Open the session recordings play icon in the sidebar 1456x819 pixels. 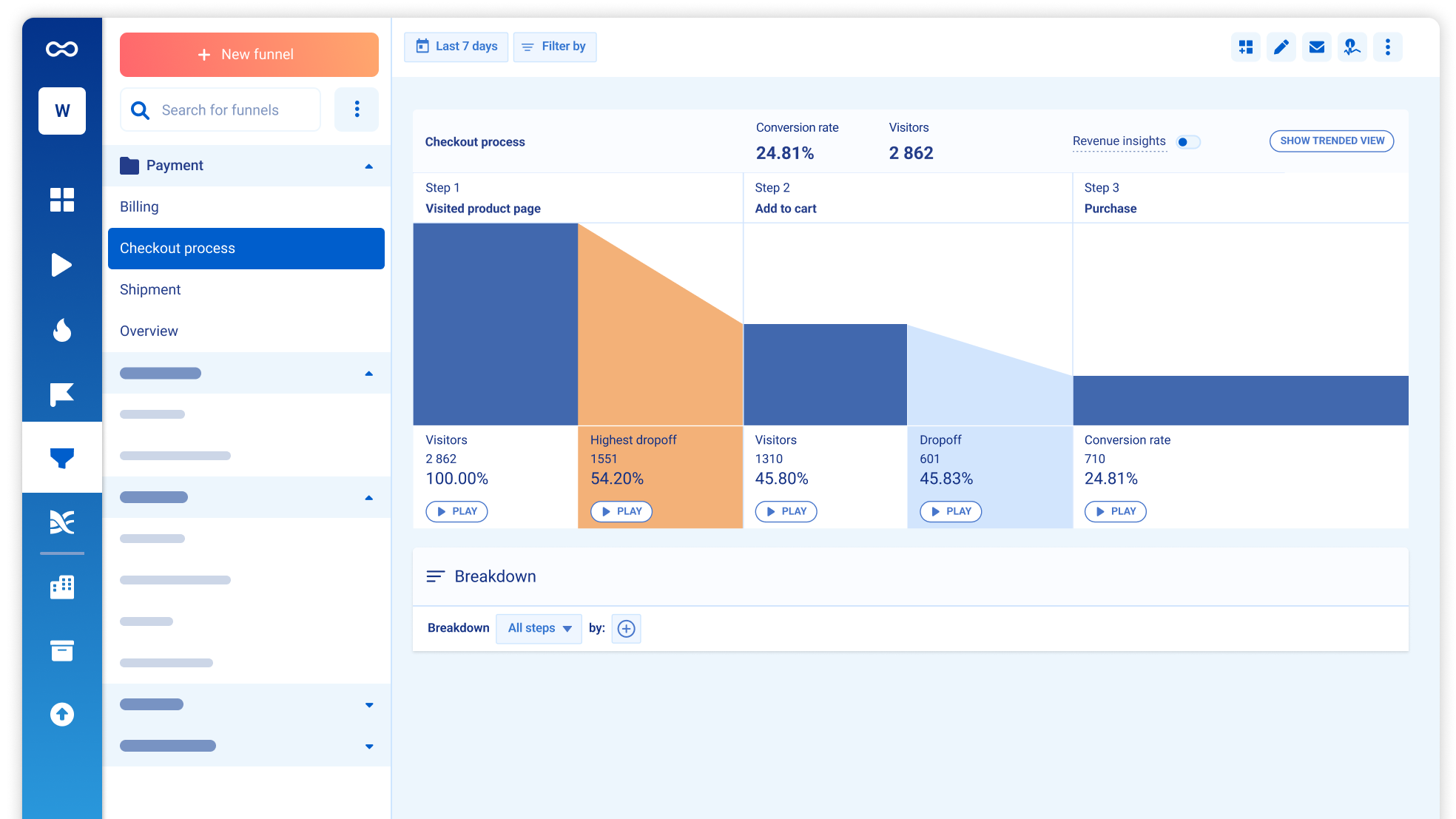pyautogui.click(x=61, y=265)
